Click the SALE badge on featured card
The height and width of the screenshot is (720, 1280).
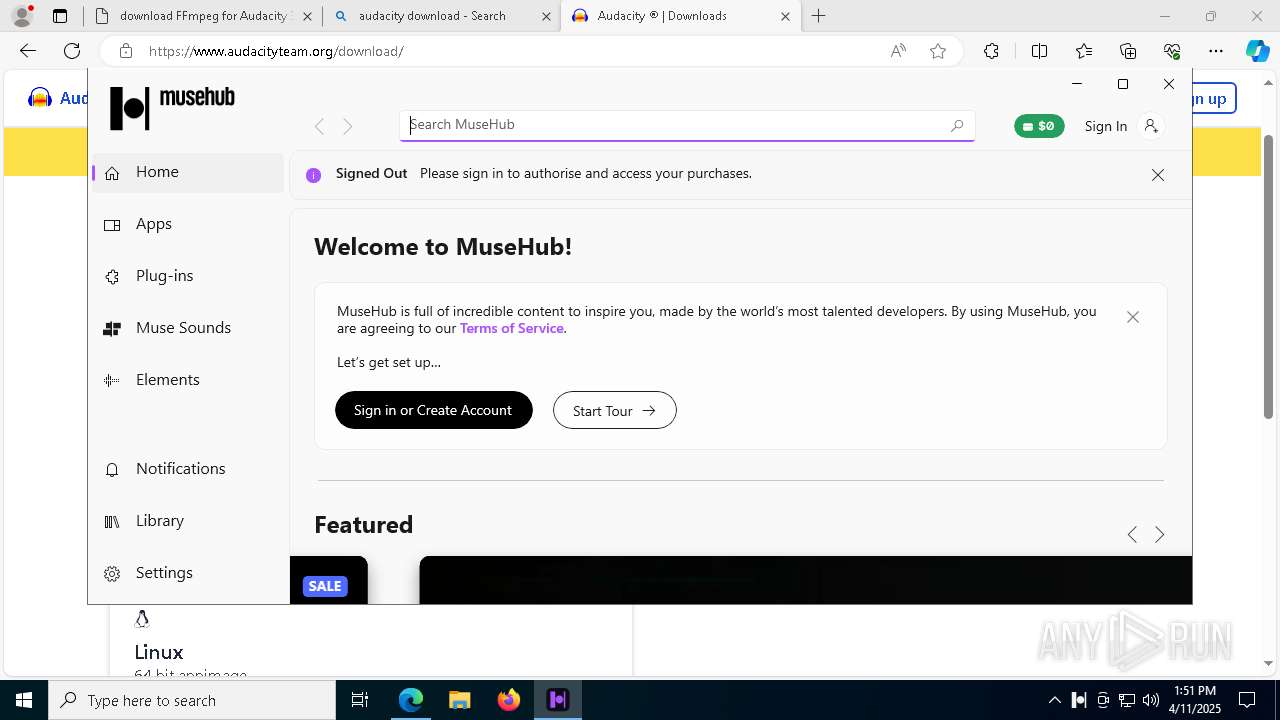(325, 586)
